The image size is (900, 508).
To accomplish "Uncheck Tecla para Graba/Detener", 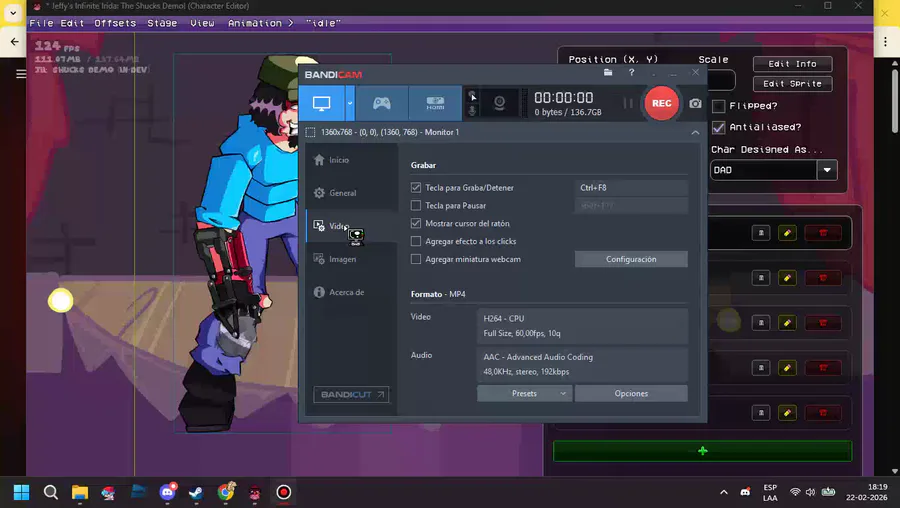I will [416, 188].
